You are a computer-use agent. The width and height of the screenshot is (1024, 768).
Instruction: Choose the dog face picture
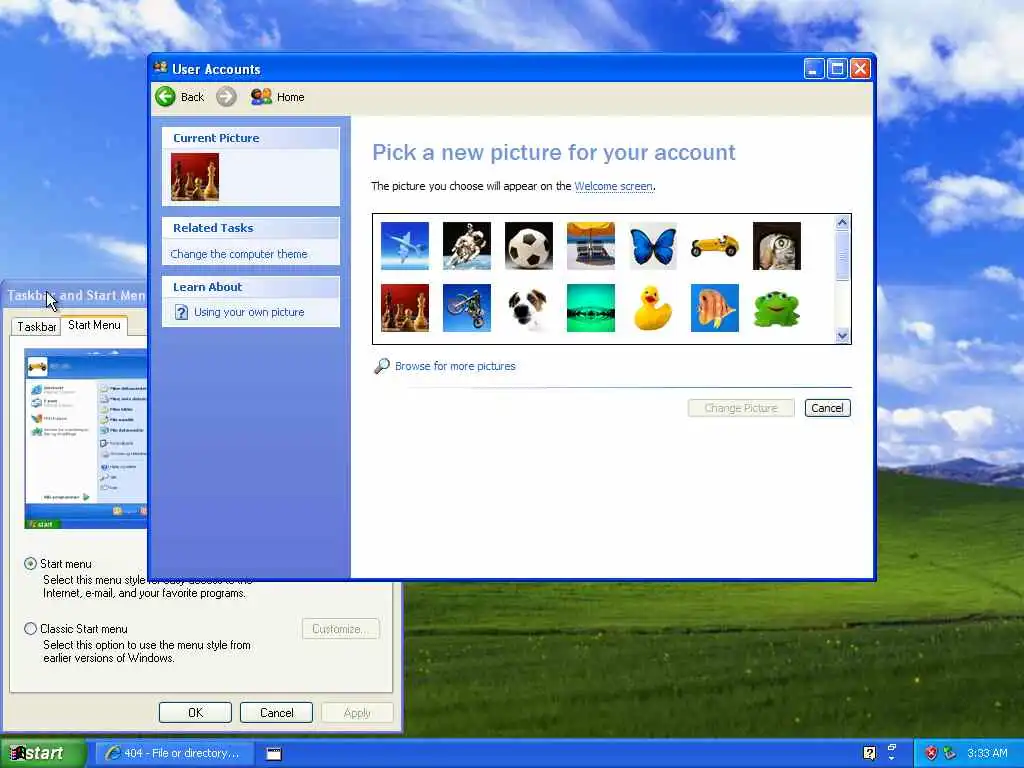pyautogui.click(x=529, y=308)
